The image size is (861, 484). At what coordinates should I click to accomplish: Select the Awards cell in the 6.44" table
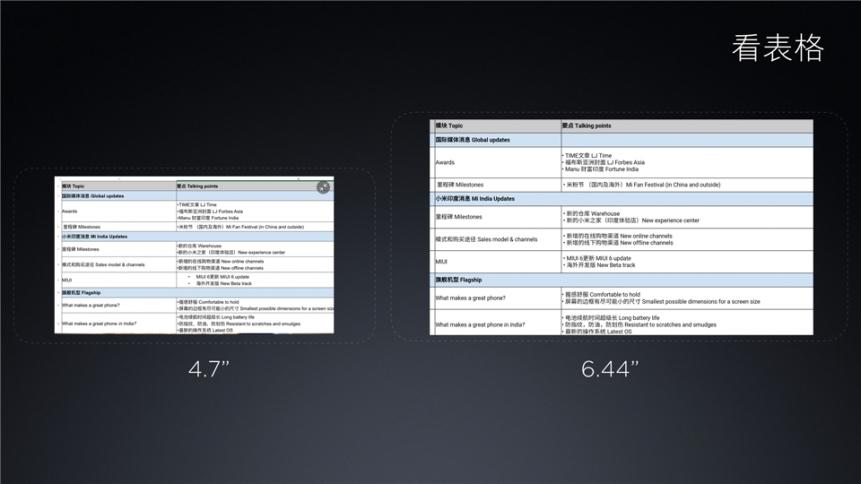445,162
